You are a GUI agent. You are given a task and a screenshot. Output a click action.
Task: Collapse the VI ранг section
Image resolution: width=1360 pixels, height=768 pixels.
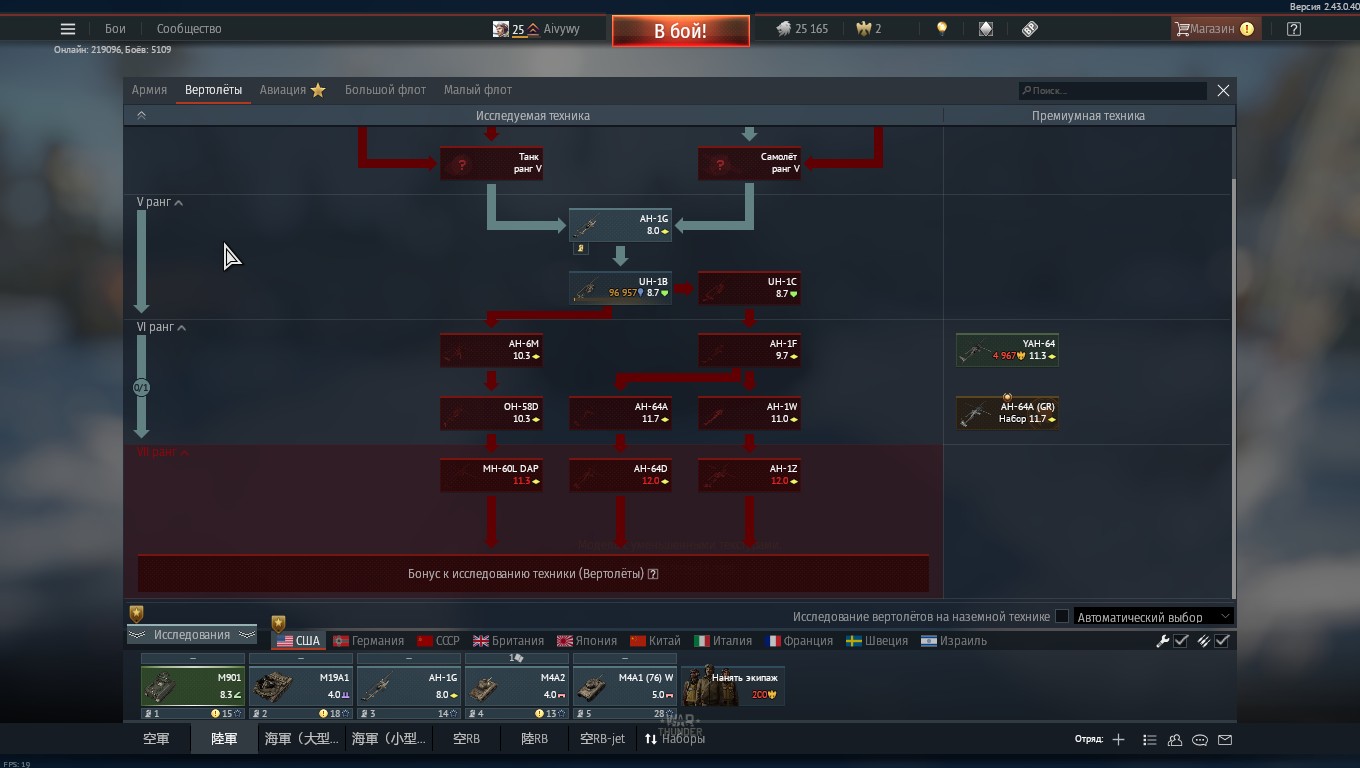pos(162,327)
